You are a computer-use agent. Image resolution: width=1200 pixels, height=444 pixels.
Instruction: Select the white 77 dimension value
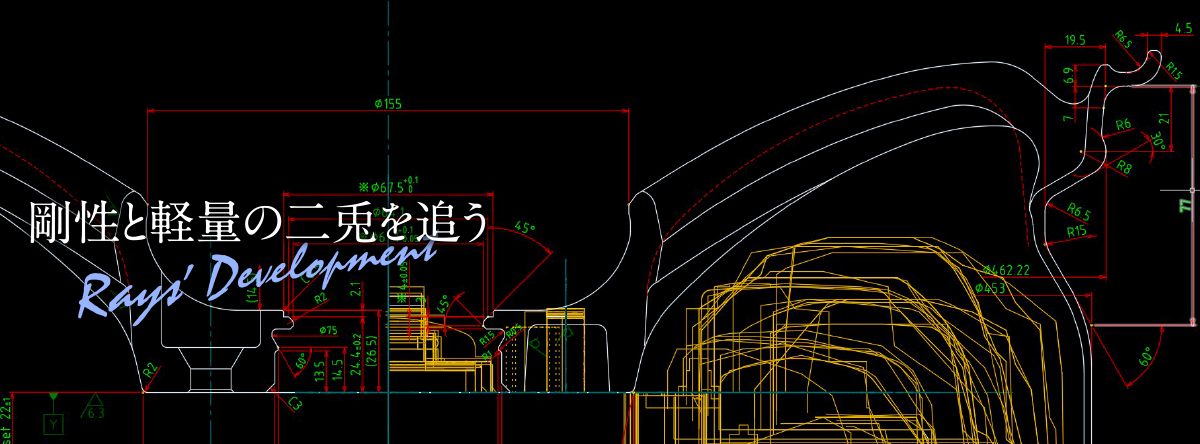1185,205
